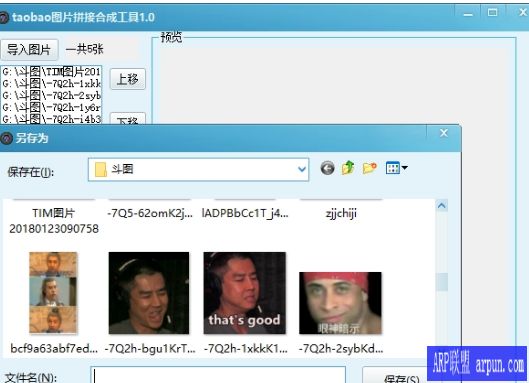Click the taobao app title bar icon

(3, 17)
